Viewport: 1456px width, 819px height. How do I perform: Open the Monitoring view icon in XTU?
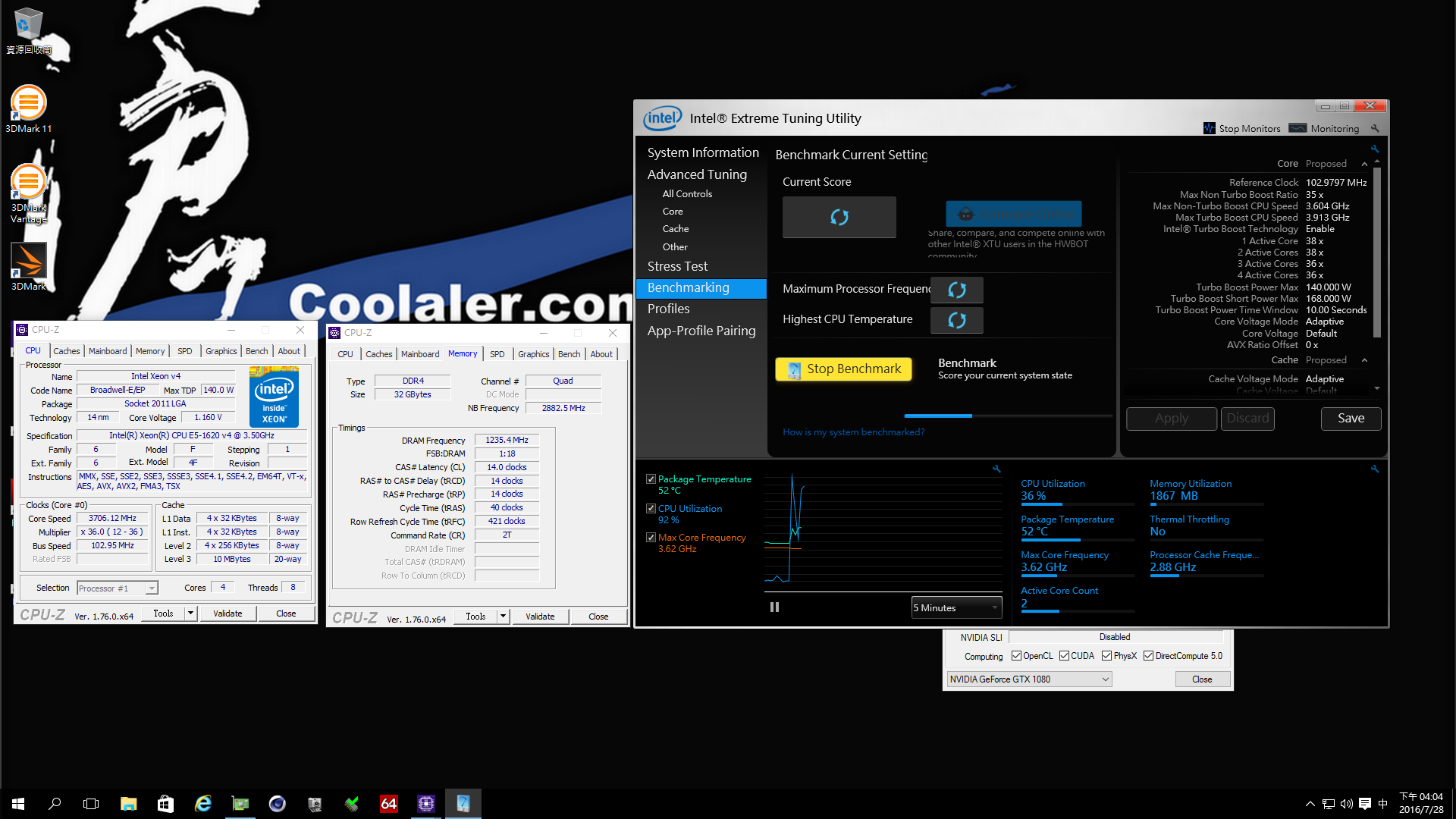1298,128
